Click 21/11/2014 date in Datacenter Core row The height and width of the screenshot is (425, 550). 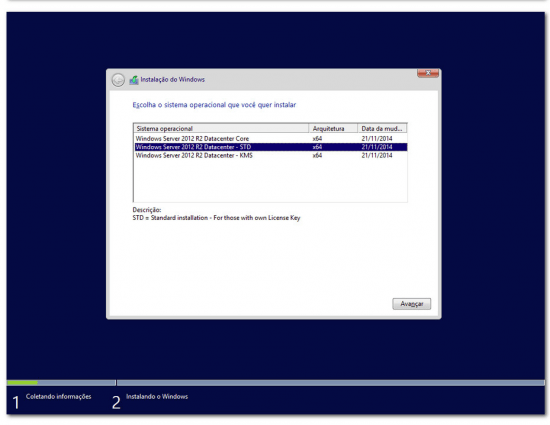[377, 139]
